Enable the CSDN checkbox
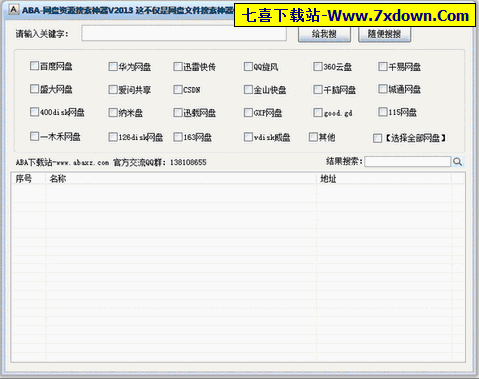Screen dimensions: 479x379 178,89
